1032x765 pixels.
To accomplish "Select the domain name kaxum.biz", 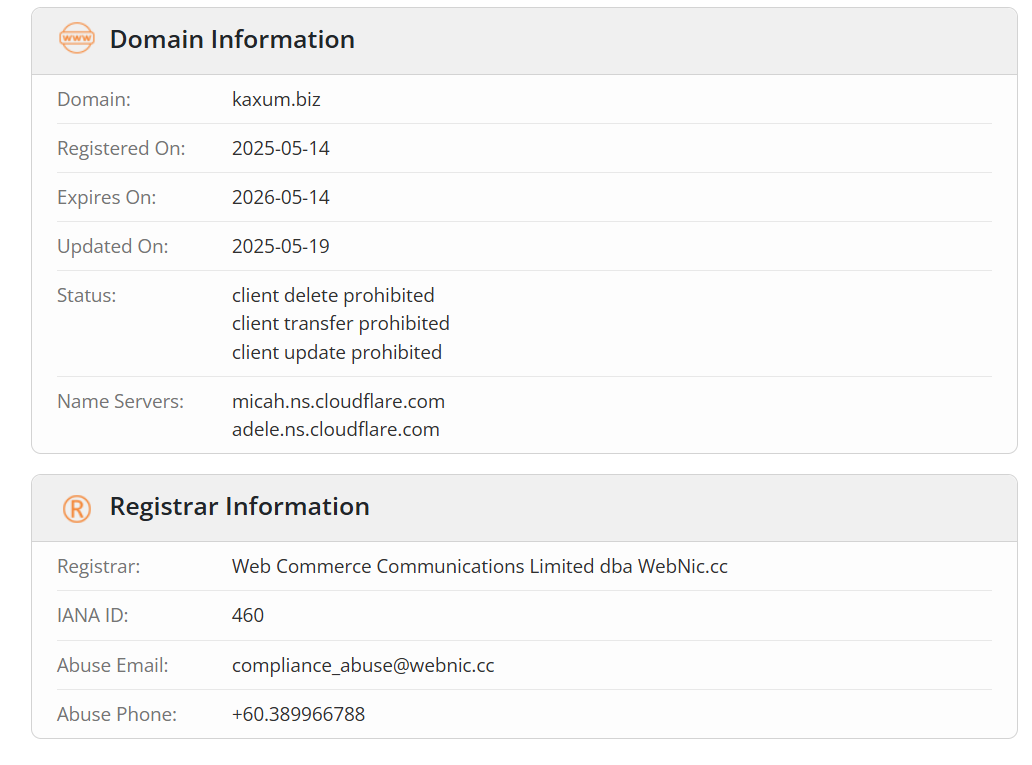I will [x=276, y=99].
